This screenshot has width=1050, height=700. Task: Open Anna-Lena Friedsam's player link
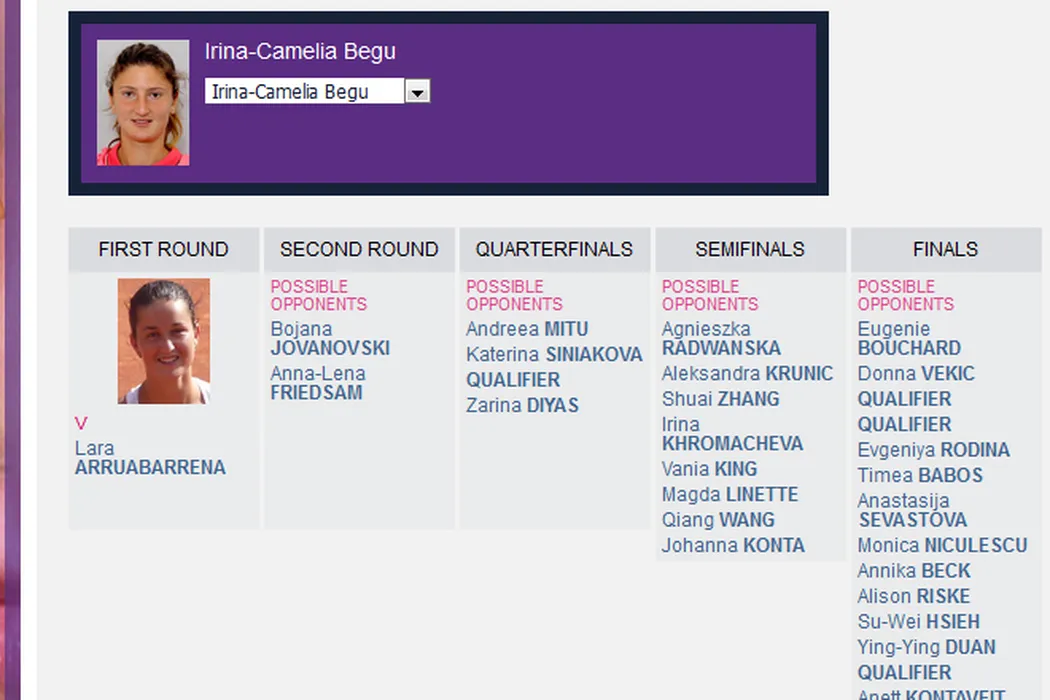click(318, 383)
